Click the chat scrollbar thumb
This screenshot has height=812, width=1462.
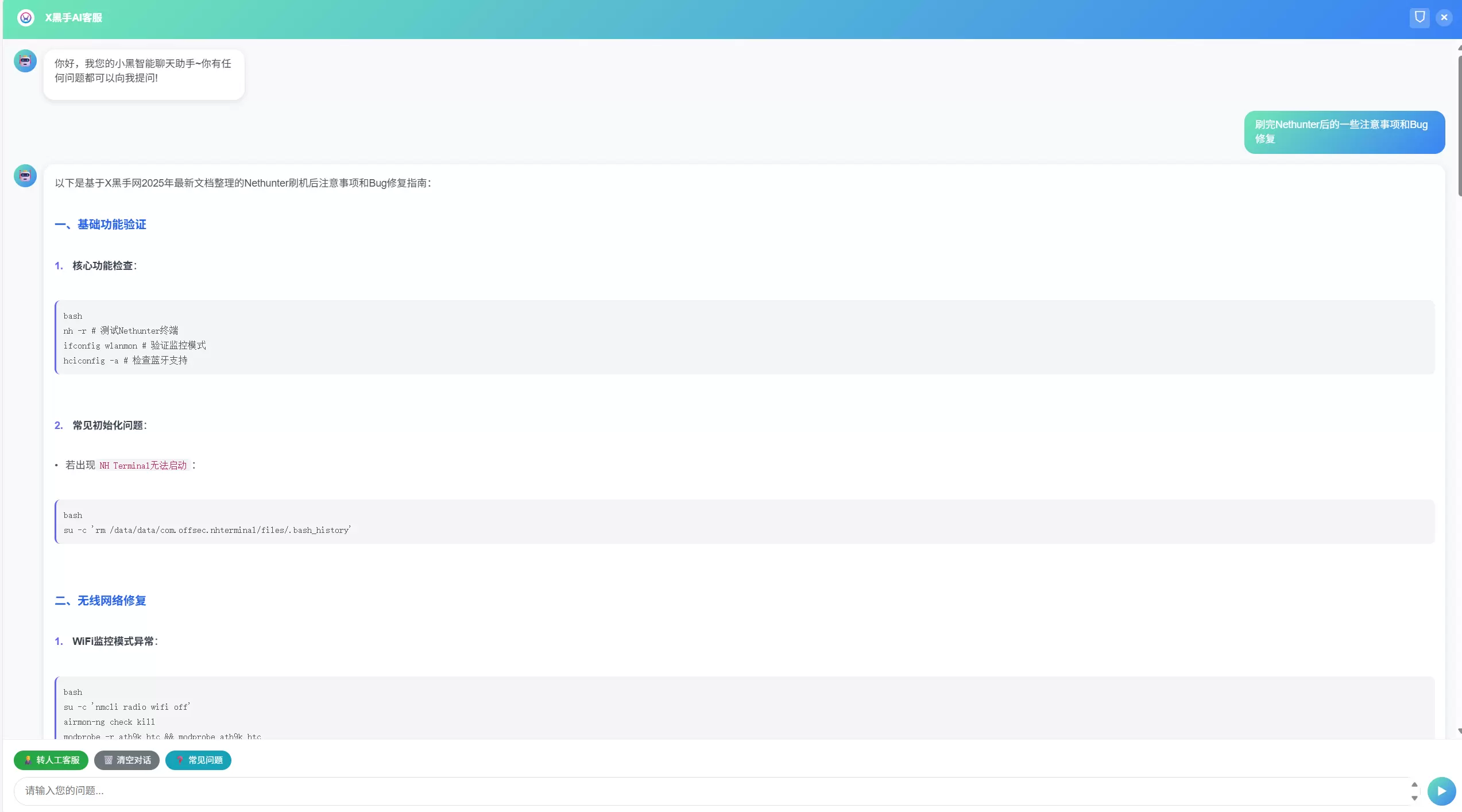[x=1459, y=125]
